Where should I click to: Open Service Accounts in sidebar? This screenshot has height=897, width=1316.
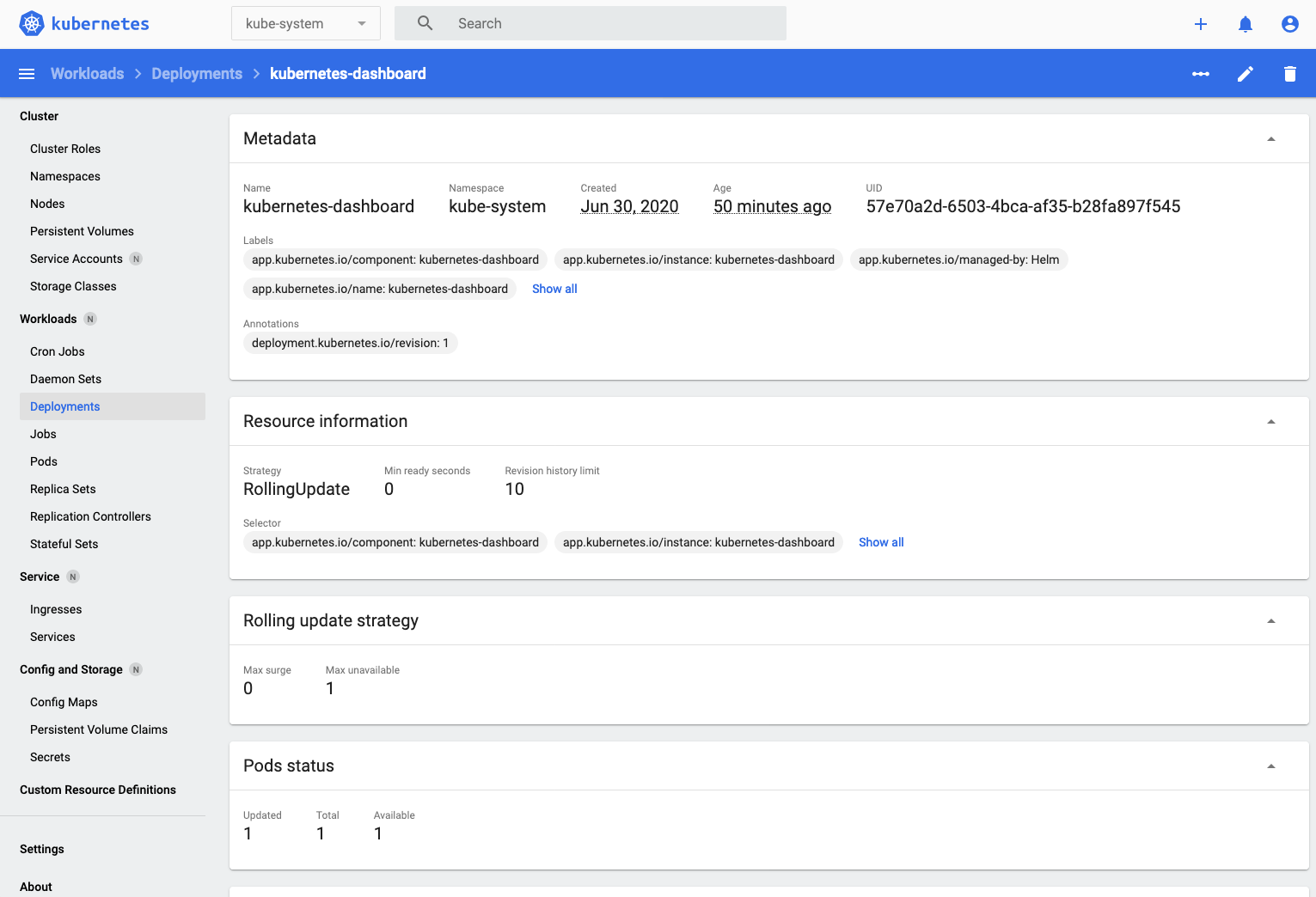click(x=77, y=259)
